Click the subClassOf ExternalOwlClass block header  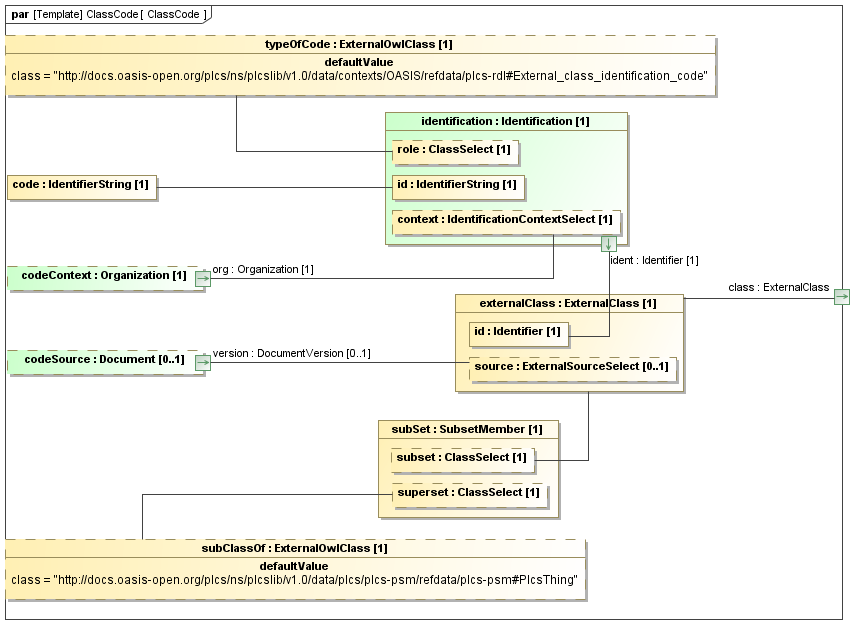click(294, 548)
